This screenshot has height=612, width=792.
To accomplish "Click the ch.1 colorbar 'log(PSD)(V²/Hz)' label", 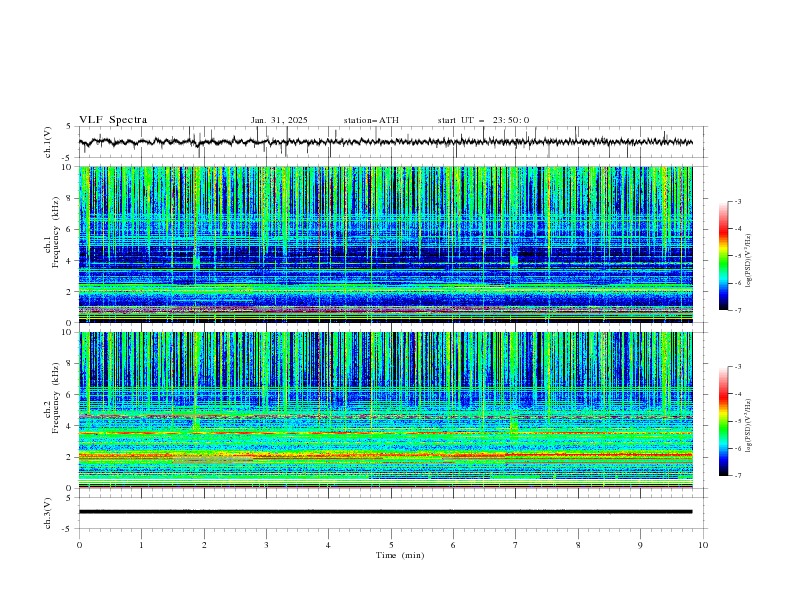I will click(748, 261).
